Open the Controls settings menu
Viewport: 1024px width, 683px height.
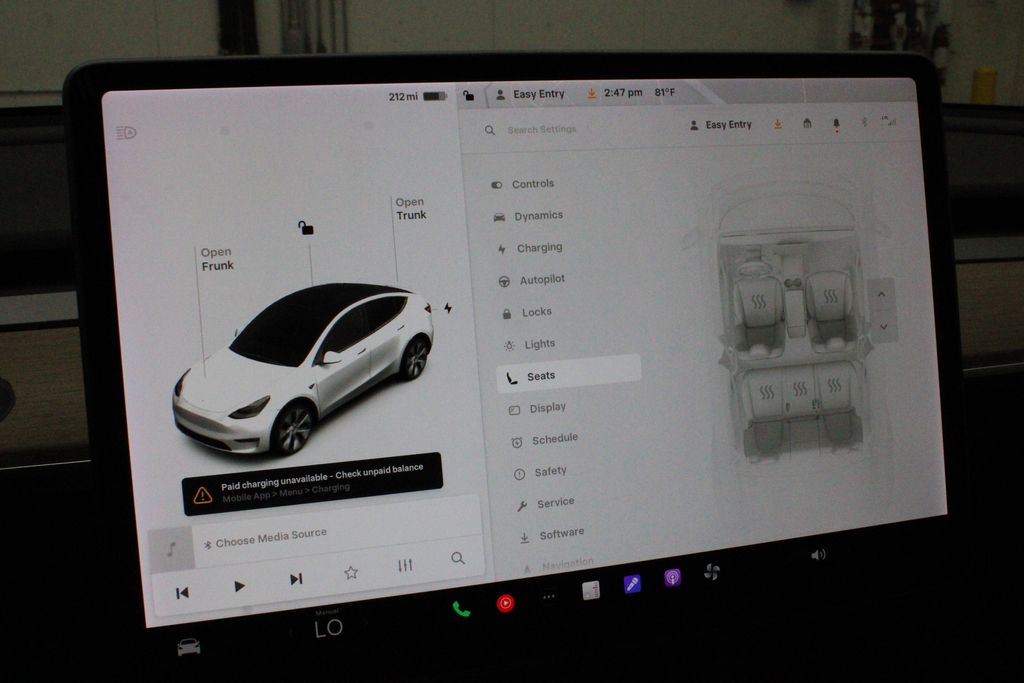(x=523, y=184)
